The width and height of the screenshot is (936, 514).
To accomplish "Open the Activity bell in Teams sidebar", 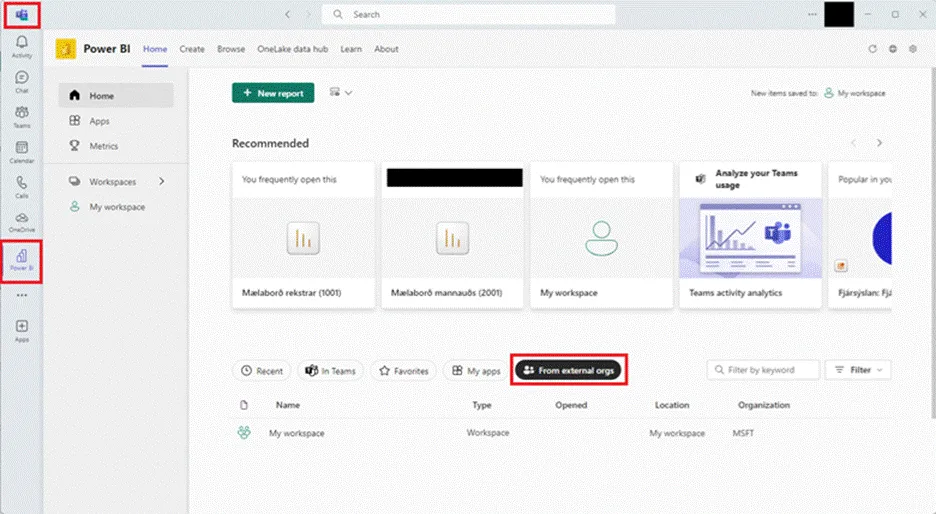I will click(21, 46).
